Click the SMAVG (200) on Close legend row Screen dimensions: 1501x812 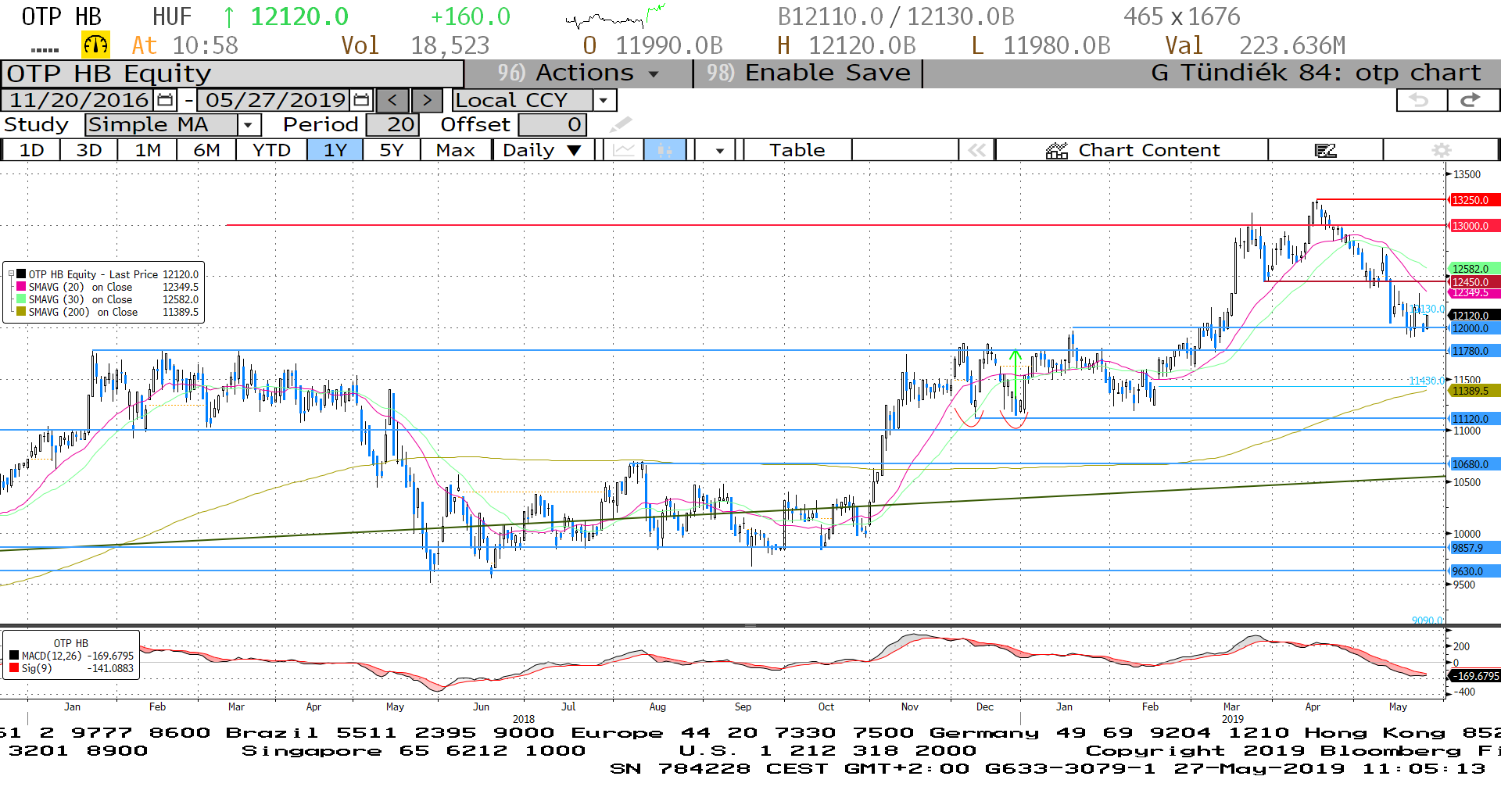pos(107,312)
